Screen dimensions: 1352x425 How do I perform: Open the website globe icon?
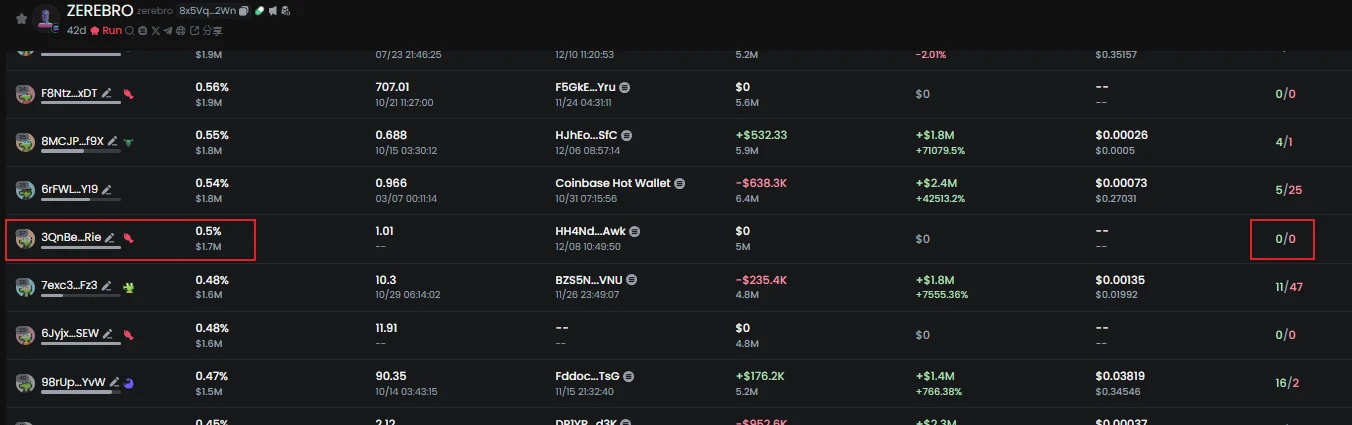click(x=180, y=31)
